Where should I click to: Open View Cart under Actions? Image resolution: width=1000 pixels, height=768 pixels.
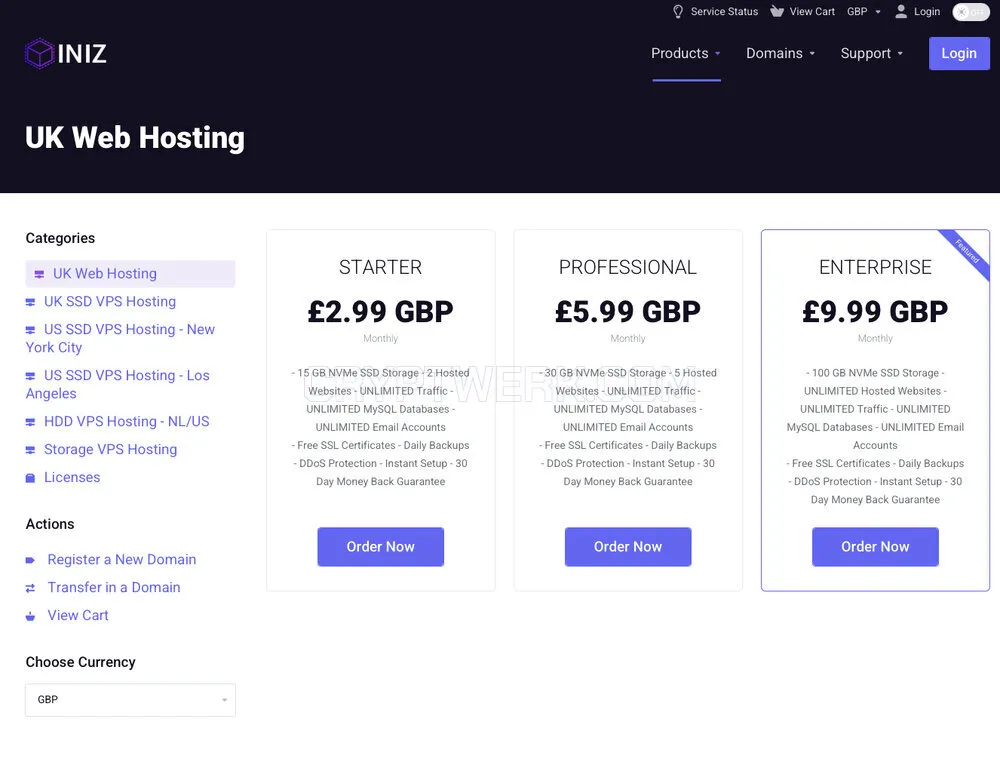pos(78,616)
